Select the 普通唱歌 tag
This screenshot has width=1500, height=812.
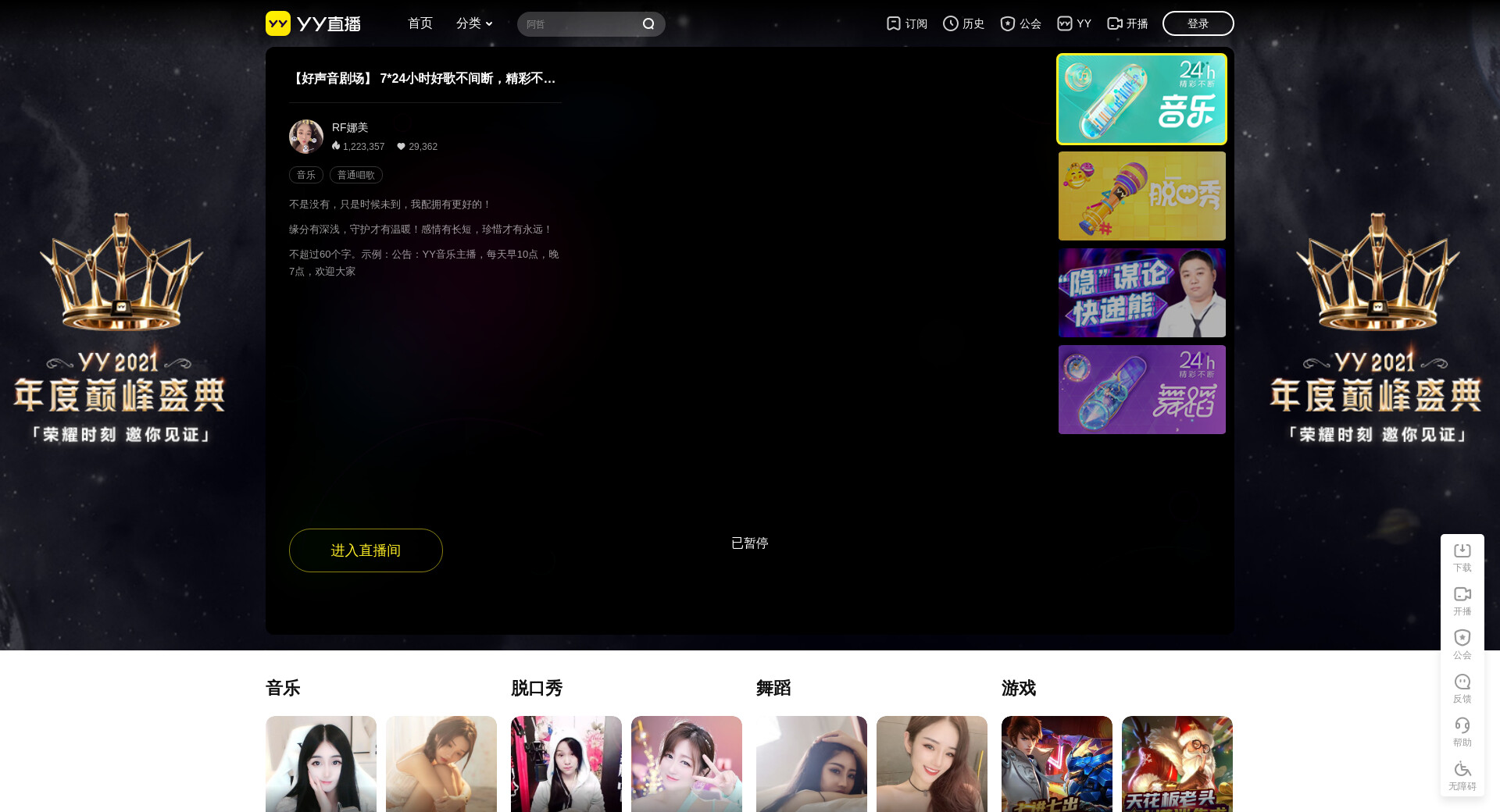coord(356,175)
